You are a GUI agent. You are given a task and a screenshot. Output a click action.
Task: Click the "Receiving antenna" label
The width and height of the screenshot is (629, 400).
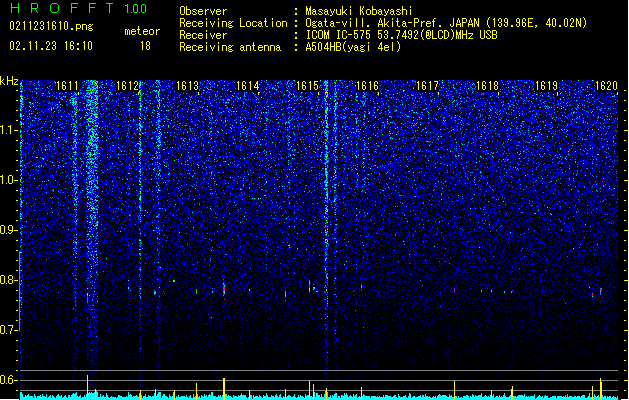230,47
